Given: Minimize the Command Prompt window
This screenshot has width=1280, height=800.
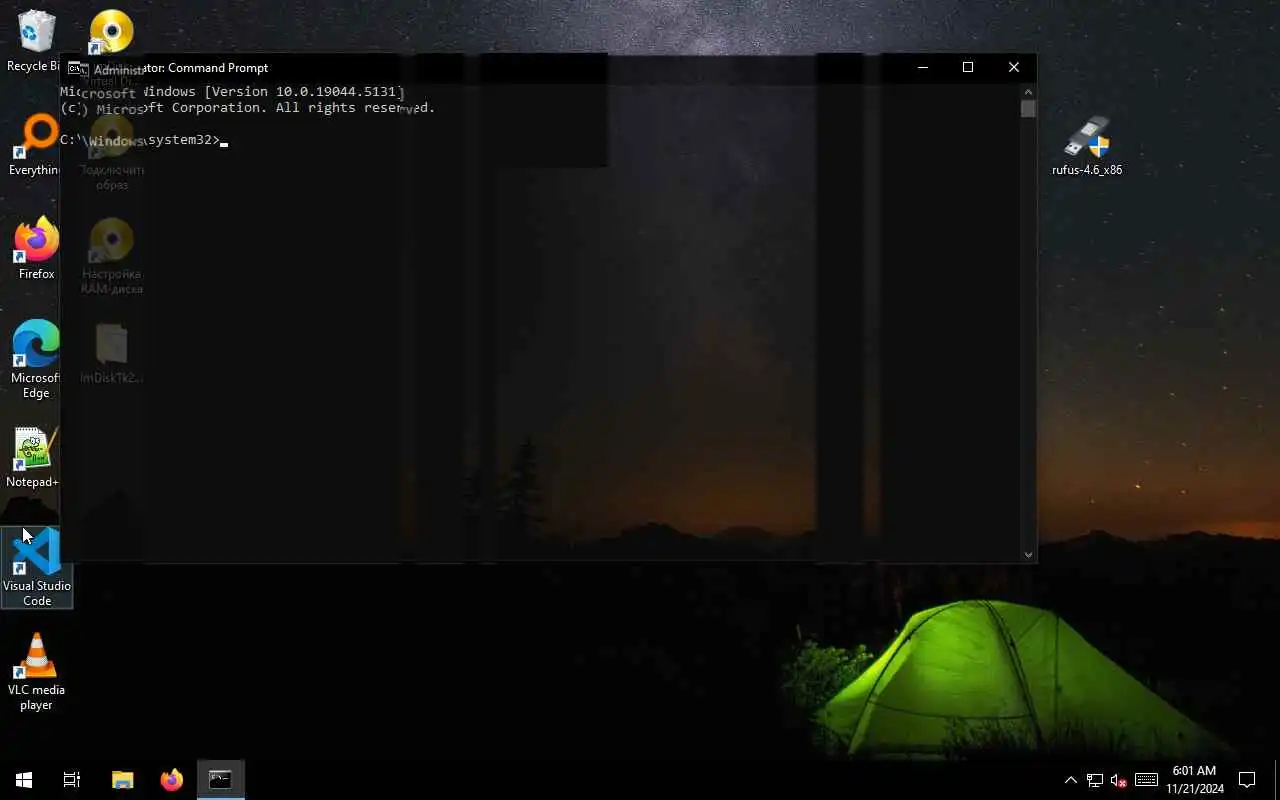Looking at the screenshot, I should (x=923, y=67).
